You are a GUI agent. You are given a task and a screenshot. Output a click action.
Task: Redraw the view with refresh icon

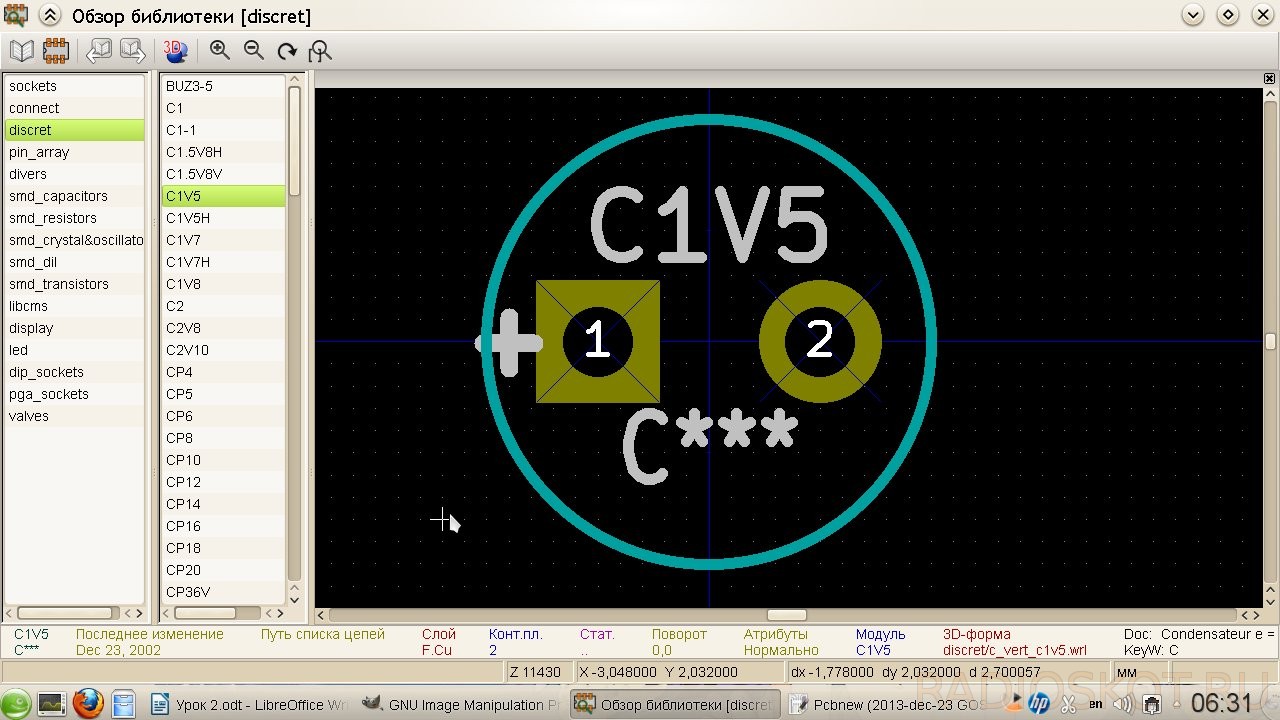coord(287,50)
